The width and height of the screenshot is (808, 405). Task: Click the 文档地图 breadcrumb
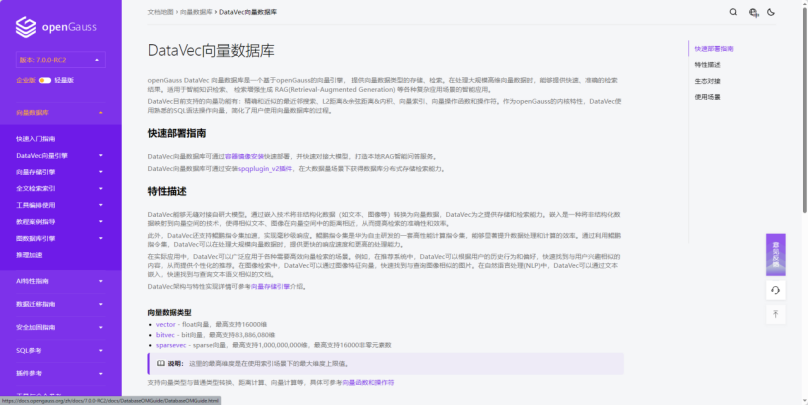160,12
